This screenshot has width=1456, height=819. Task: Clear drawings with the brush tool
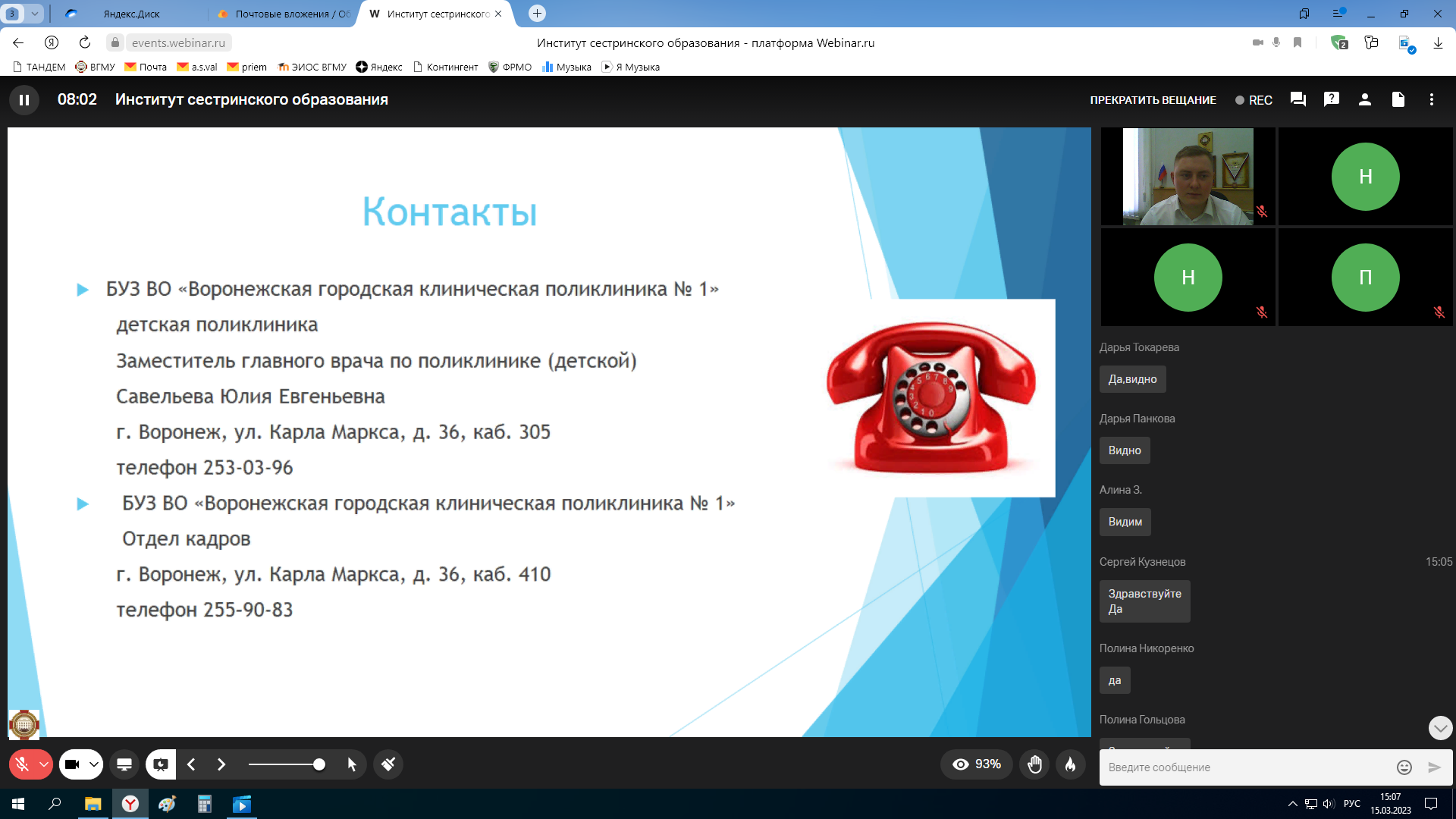pyautogui.click(x=388, y=764)
